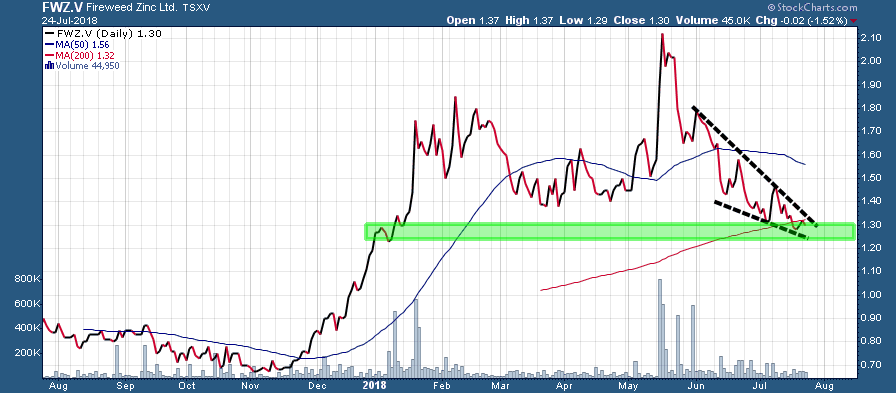Click the price peak near 2.10 in May

point(662,35)
